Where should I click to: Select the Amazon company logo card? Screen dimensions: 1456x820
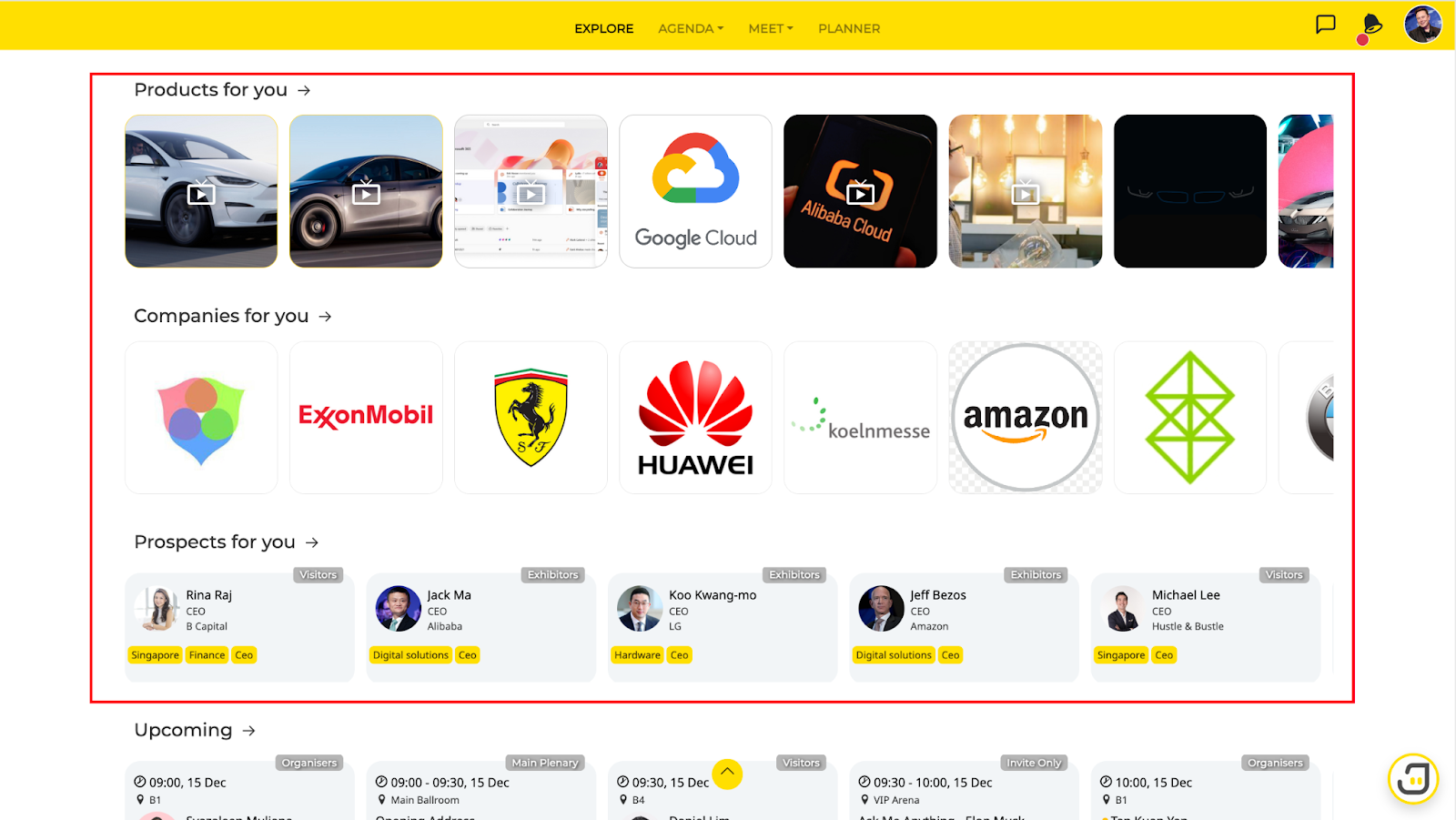click(1026, 418)
